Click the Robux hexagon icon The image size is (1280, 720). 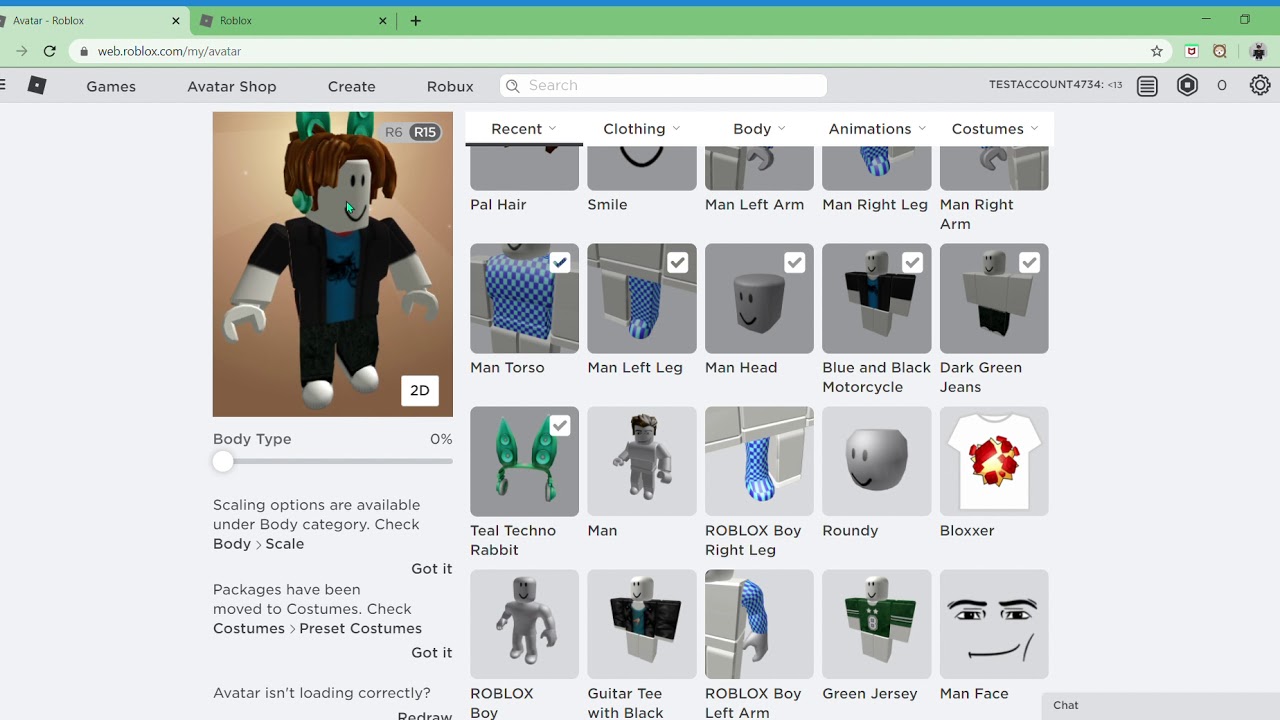coord(1187,86)
